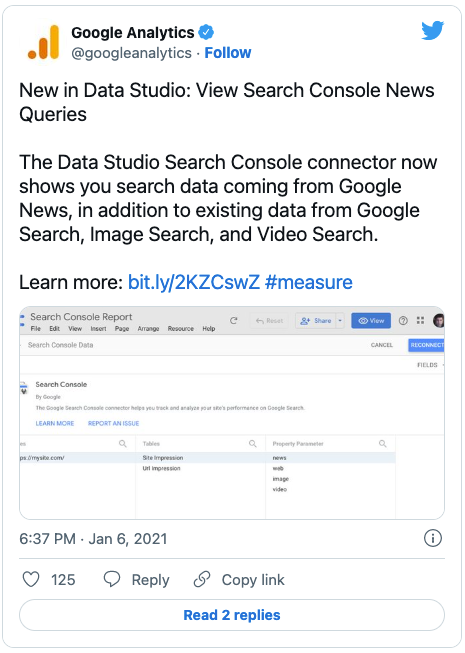Open the FIELDS expander
465x653 pixels.
[430, 365]
